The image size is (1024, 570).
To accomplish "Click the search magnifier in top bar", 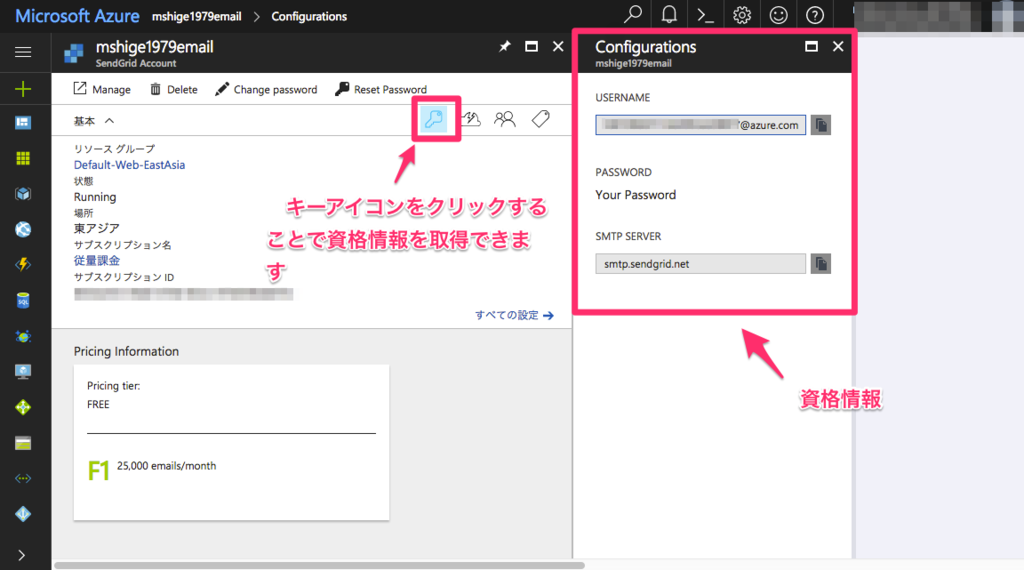I will coord(633,15).
